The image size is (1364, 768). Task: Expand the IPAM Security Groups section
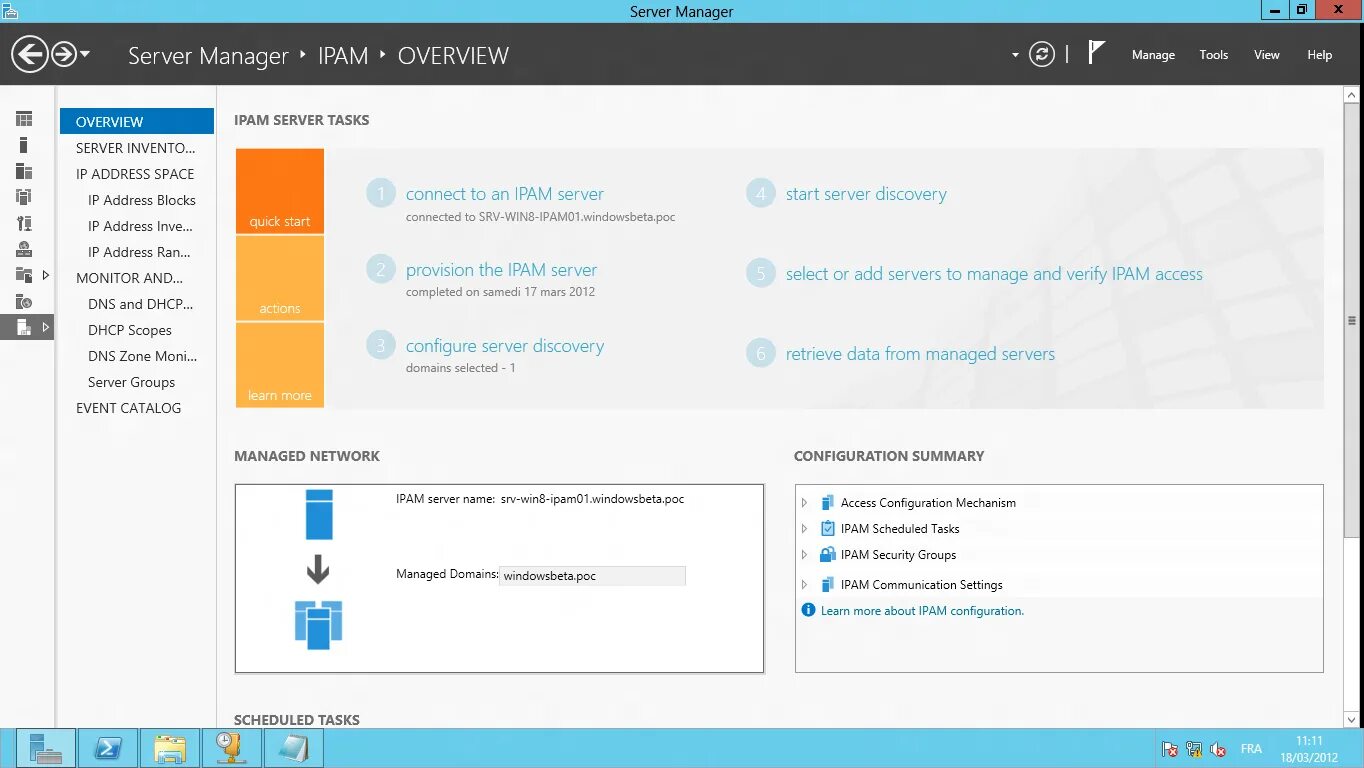click(x=805, y=554)
